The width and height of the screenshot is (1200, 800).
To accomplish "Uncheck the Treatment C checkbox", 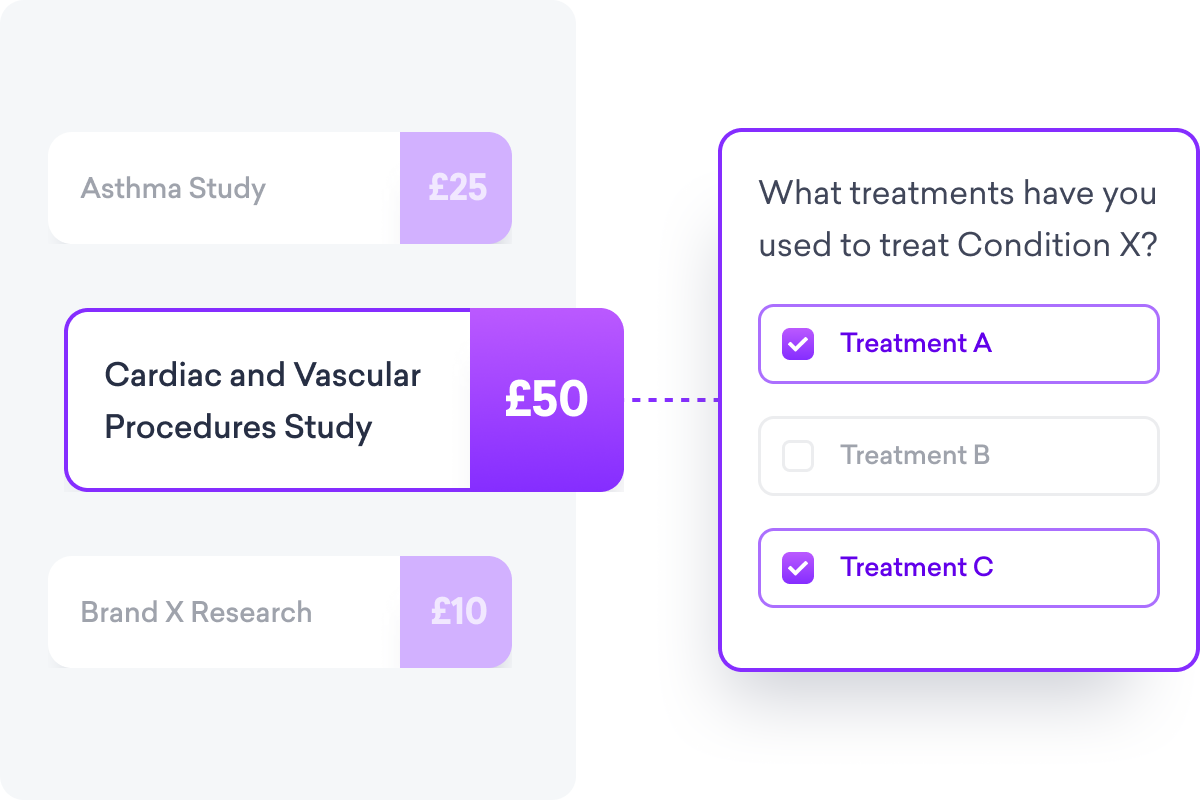I will click(x=798, y=568).
